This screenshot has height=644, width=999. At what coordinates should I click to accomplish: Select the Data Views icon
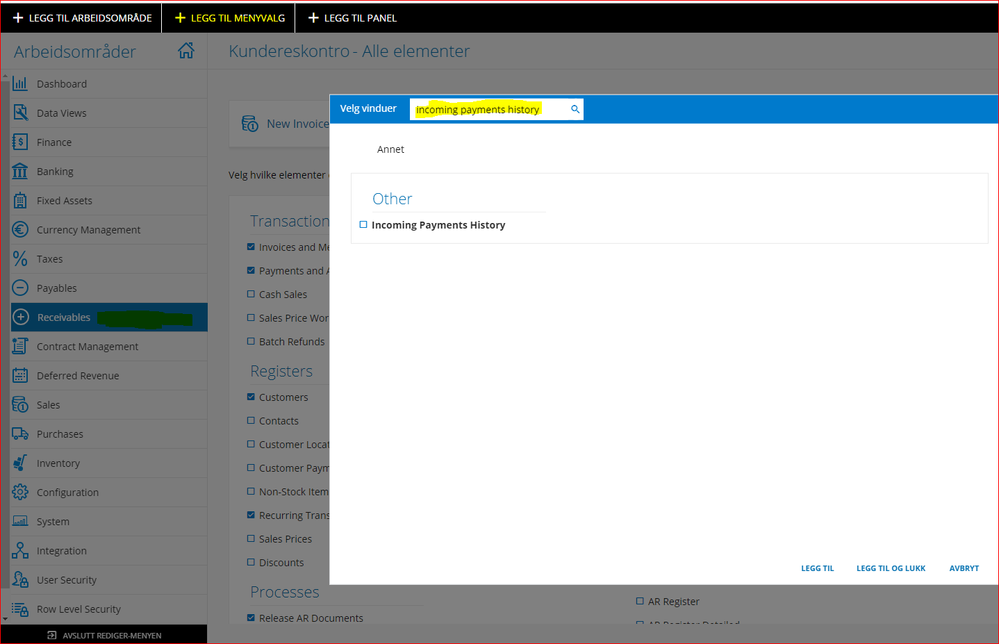[20, 113]
